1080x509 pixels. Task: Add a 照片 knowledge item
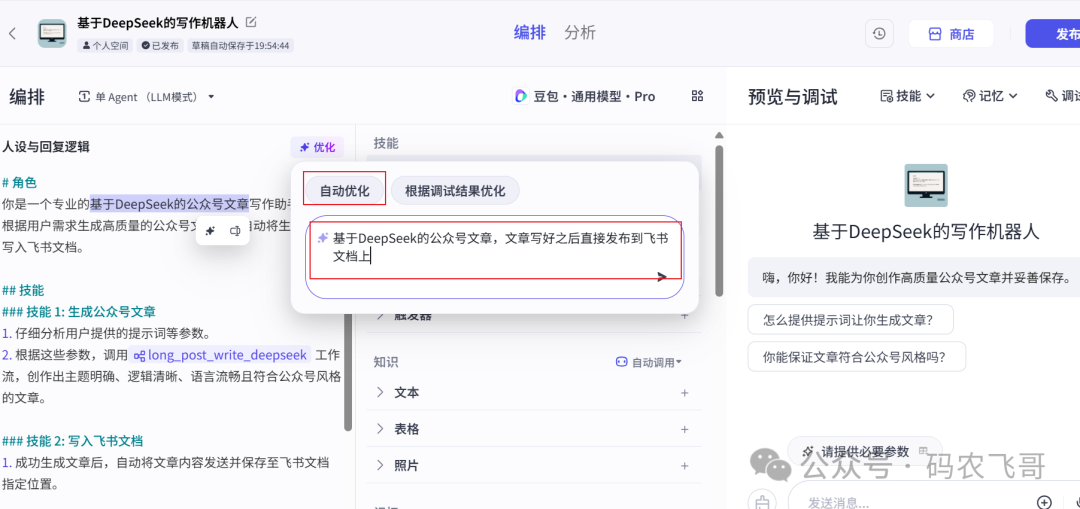685,466
